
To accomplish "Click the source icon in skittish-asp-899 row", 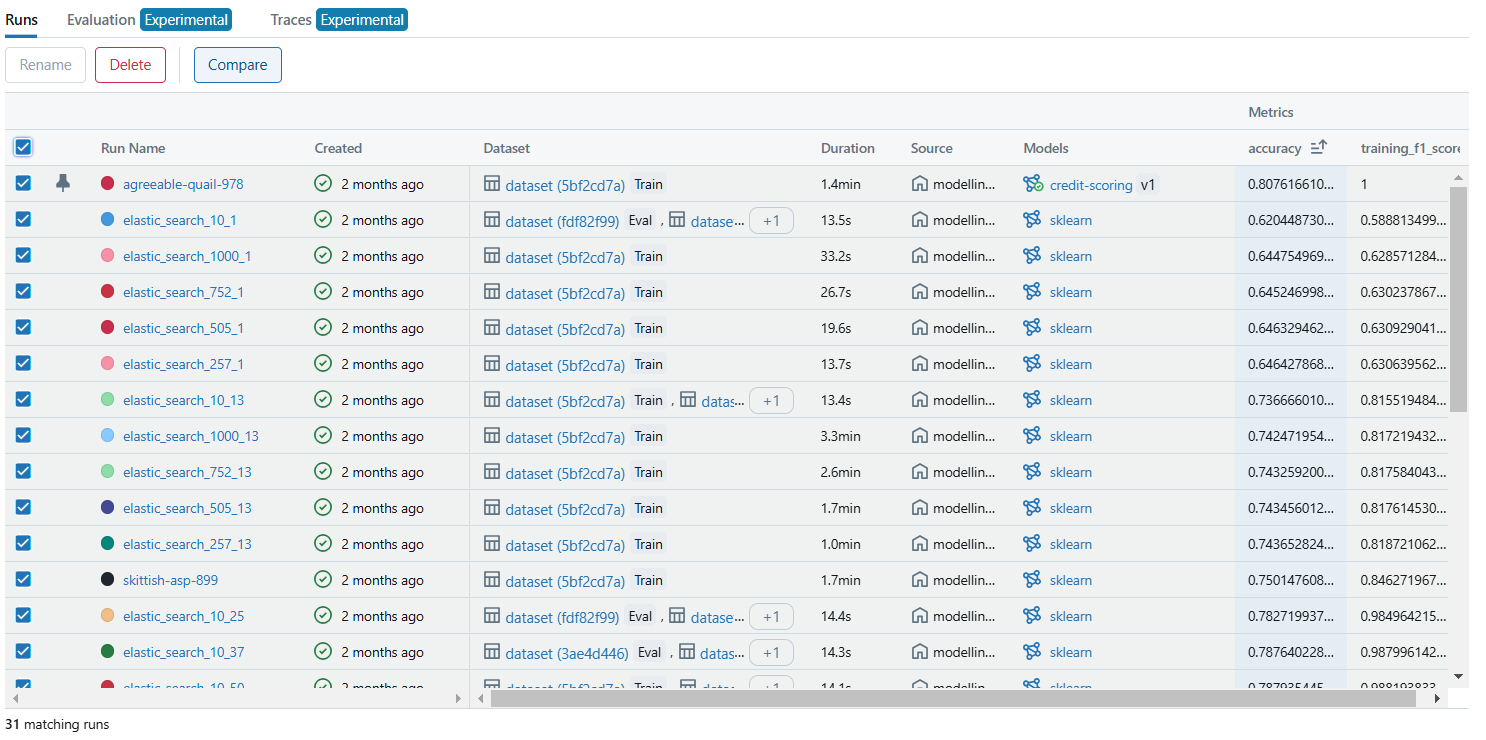I will (920, 580).
